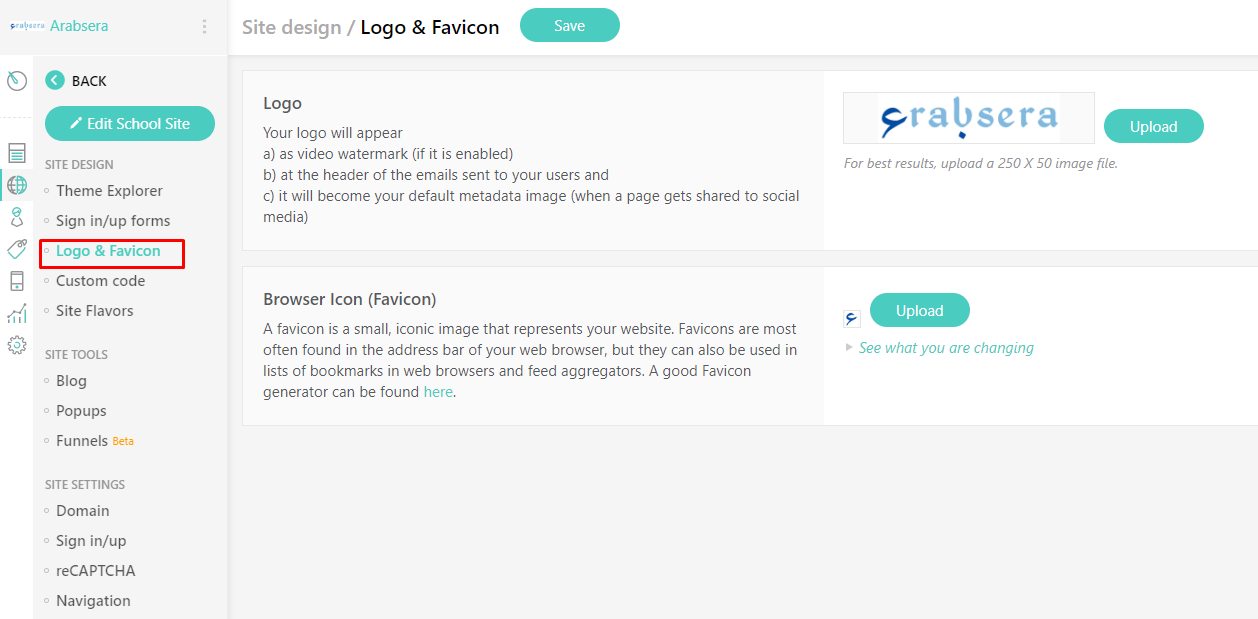Open Sign in/up forms menu item
The height and width of the screenshot is (619, 1258).
tap(113, 221)
